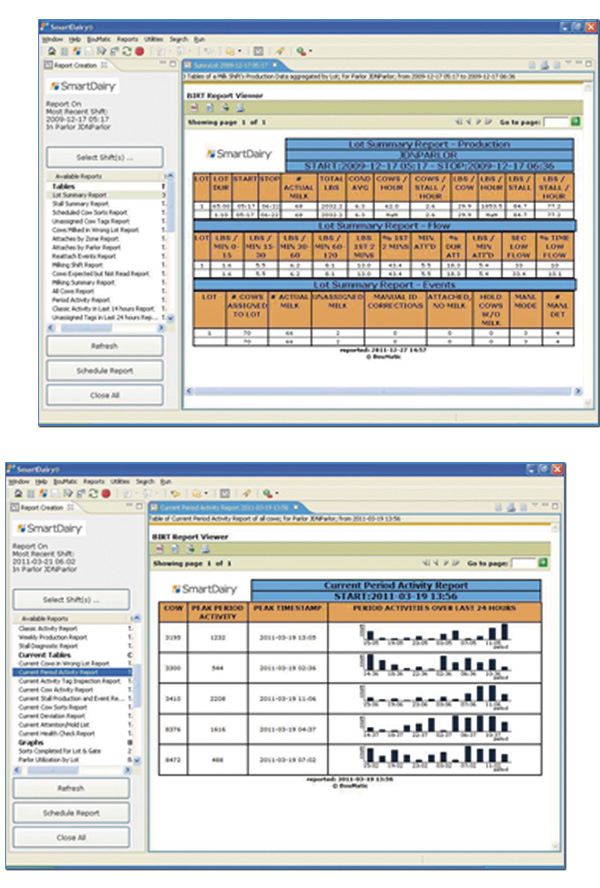Select Unassigned Cow Tags Report in list
Image resolution: width=600 pixels, height=888 pixels.
[x=91, y=221]
